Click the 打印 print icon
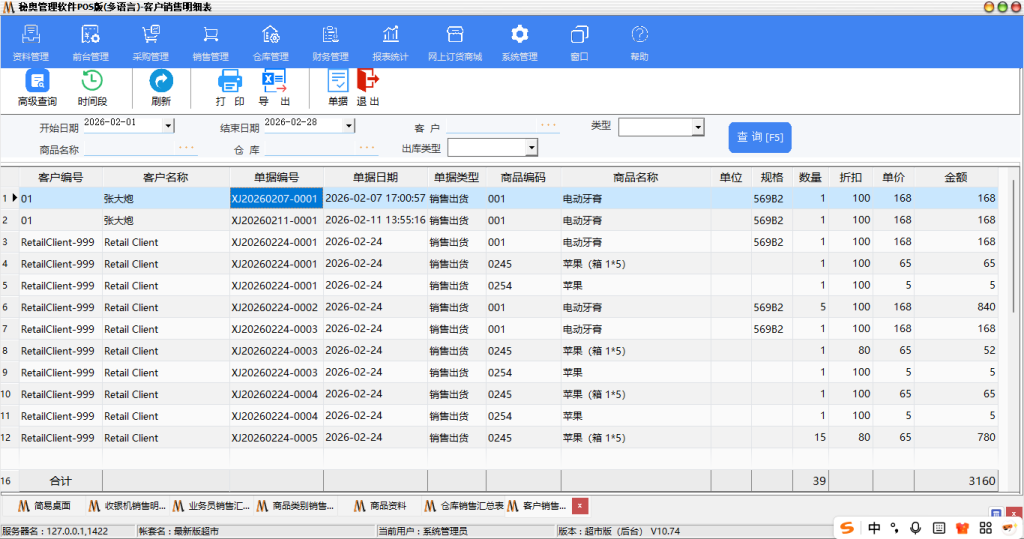 (230, 88)
